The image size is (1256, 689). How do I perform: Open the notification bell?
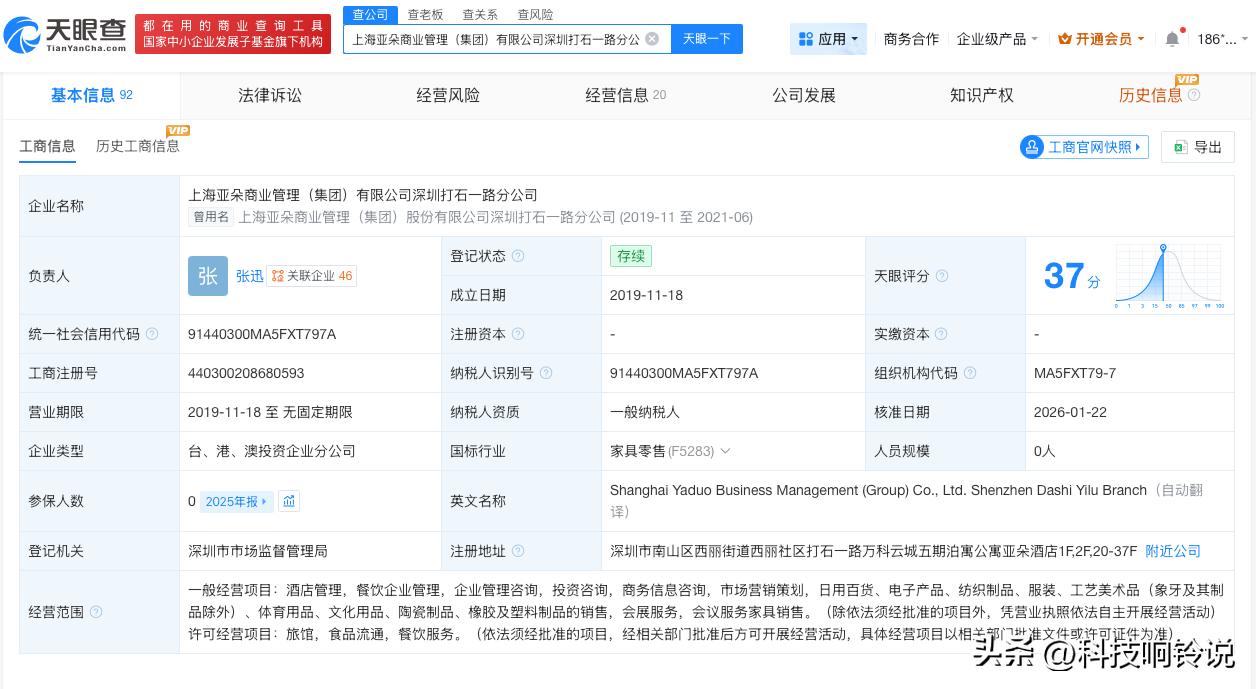1172,39
